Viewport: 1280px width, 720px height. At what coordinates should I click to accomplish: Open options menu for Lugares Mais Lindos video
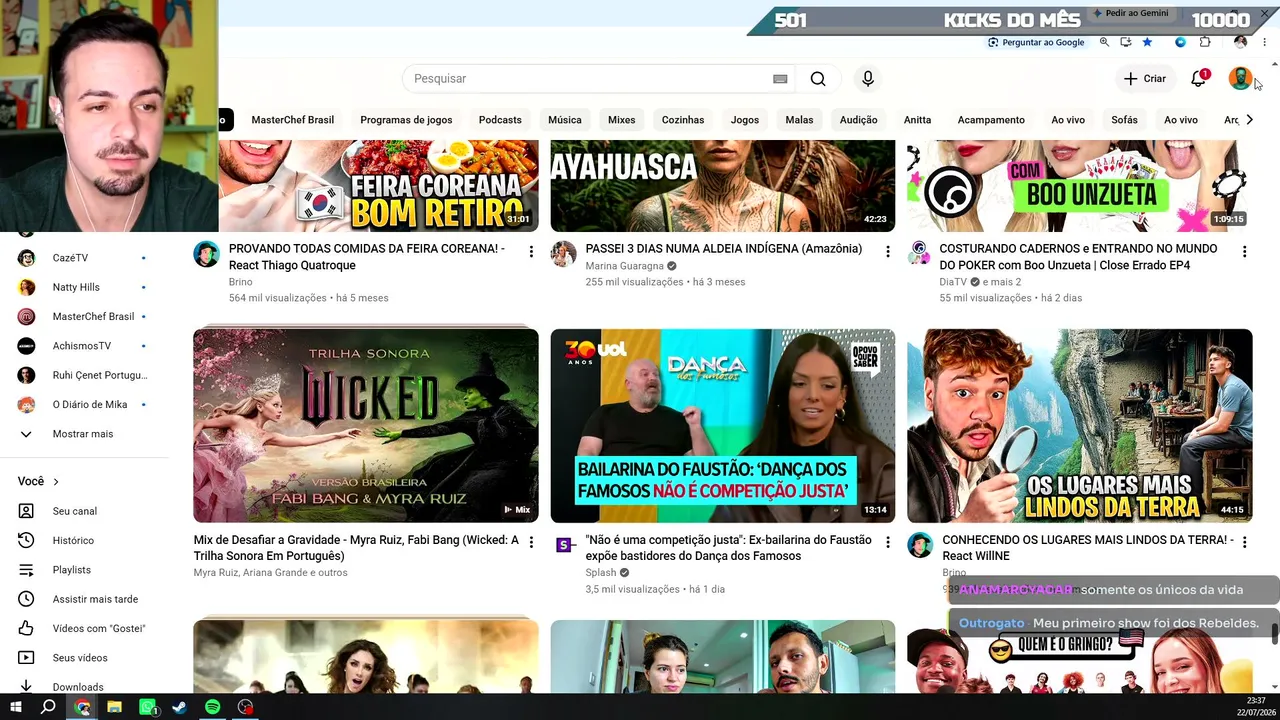[1245, 543]
